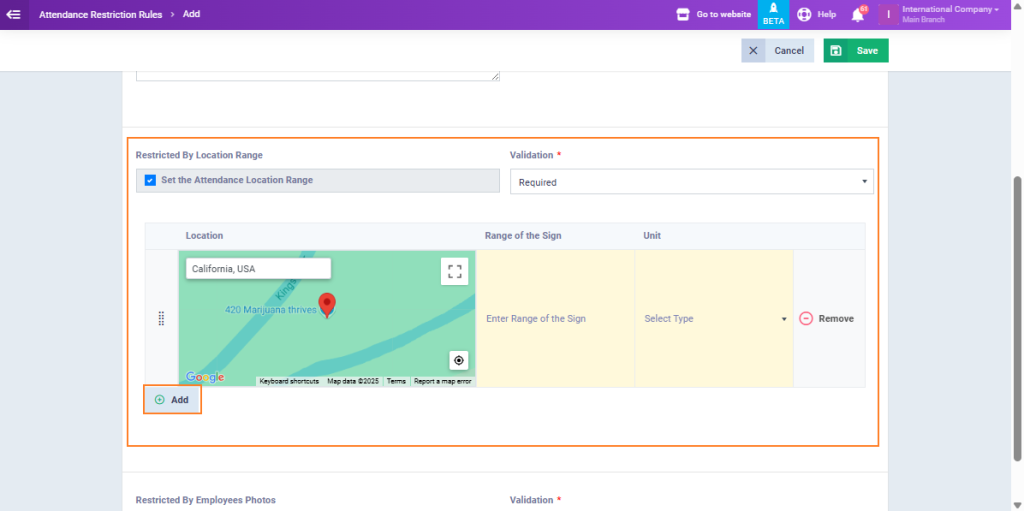Screen dimensions: 1024x511
Task: Remove the California location row
Action: [827, 318]
